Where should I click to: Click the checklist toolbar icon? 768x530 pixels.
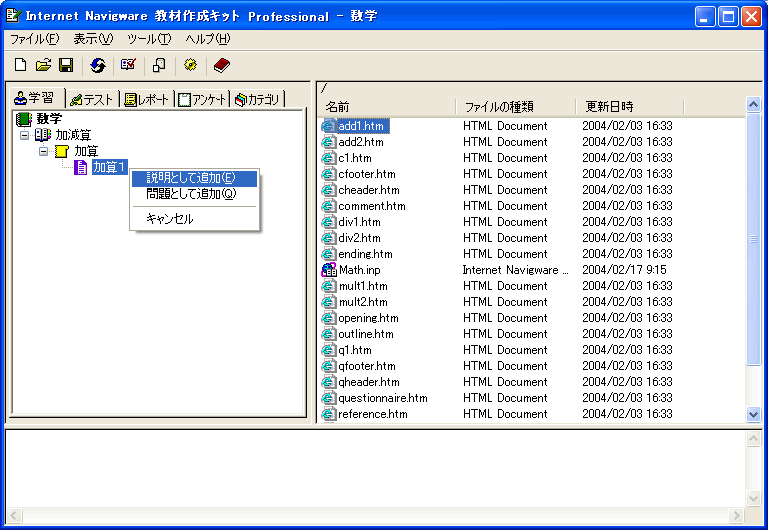pos(128,65)
